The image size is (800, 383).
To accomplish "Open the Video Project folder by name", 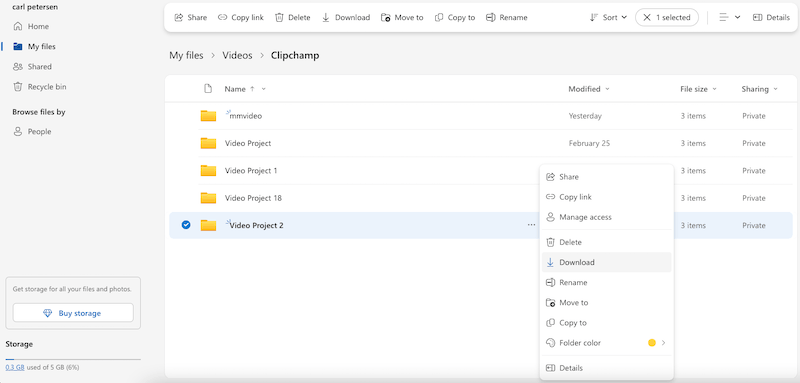I will click(x=248, y=143).
